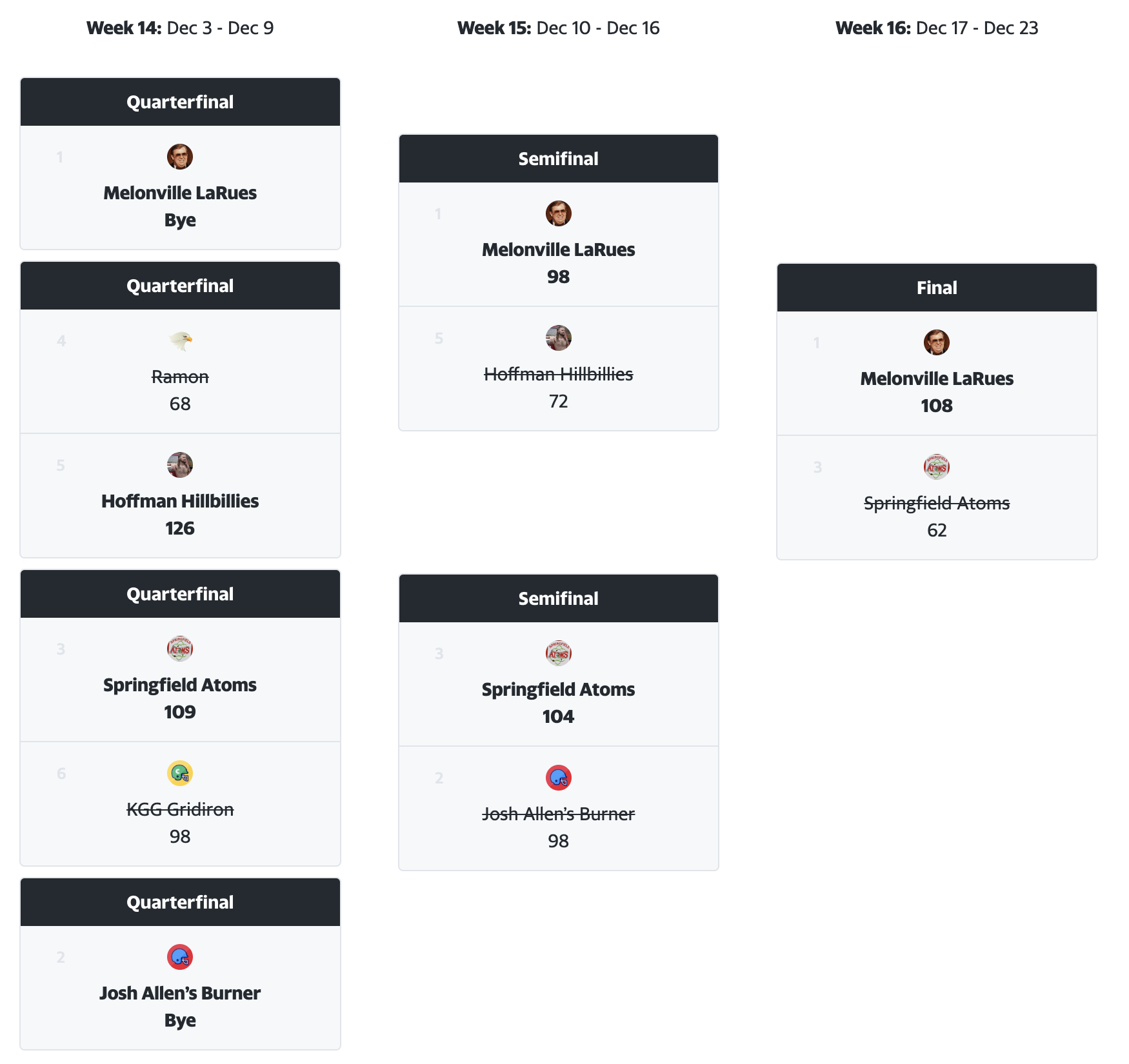This screenshot has width=1129, height=1064.
Task: Click KGG Gridiron green helmet icon
Action: (x=180, y=773)
